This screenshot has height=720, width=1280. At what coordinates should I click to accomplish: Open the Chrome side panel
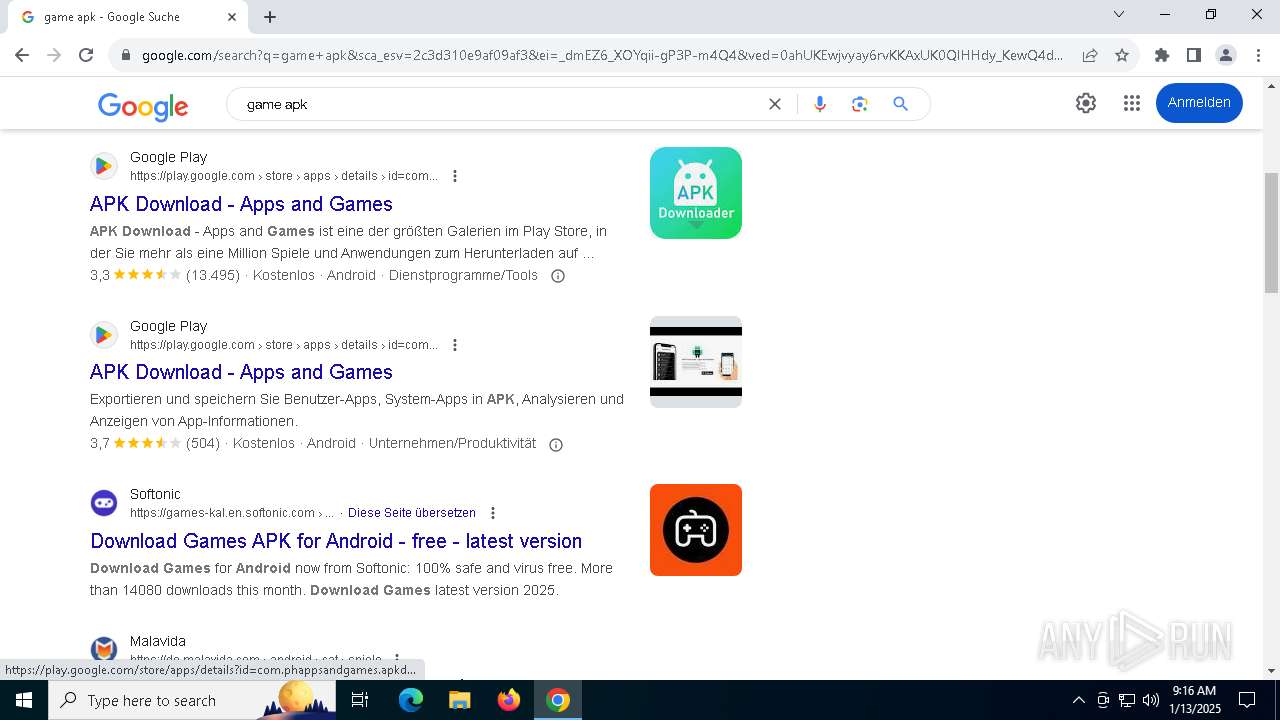point(1193,55)
